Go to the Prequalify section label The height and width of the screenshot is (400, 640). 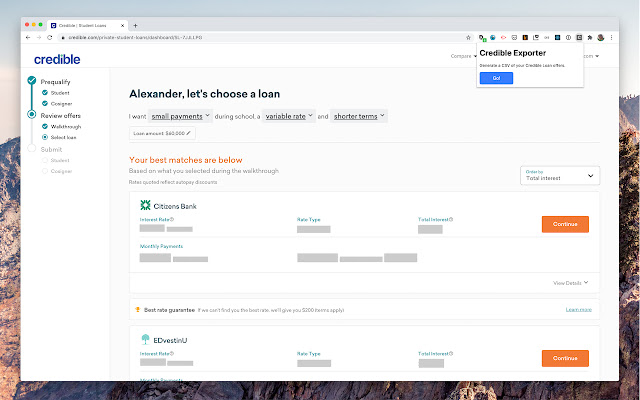tap(56, 82)
